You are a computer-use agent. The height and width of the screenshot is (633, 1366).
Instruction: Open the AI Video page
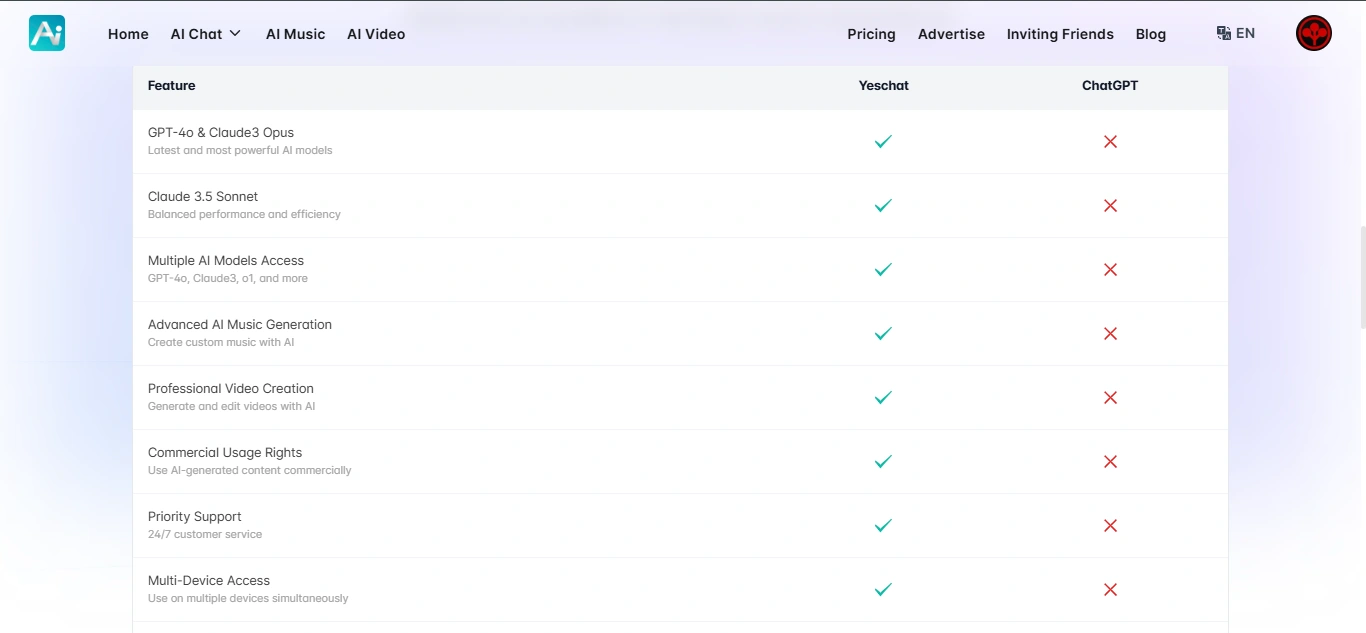tap(376, 34)
